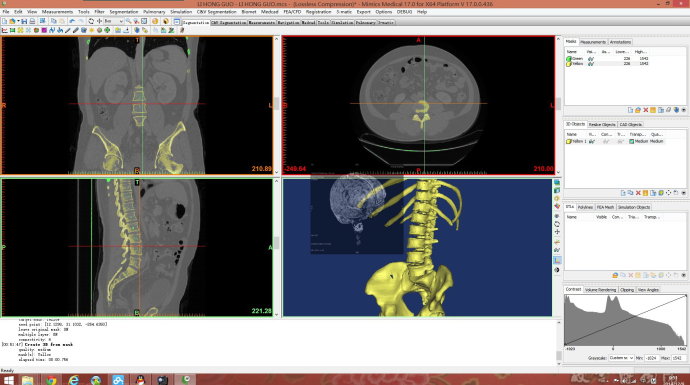Open the Masks panel options arrow button
Screen dimensions: 690x385
tap(683, 110)
